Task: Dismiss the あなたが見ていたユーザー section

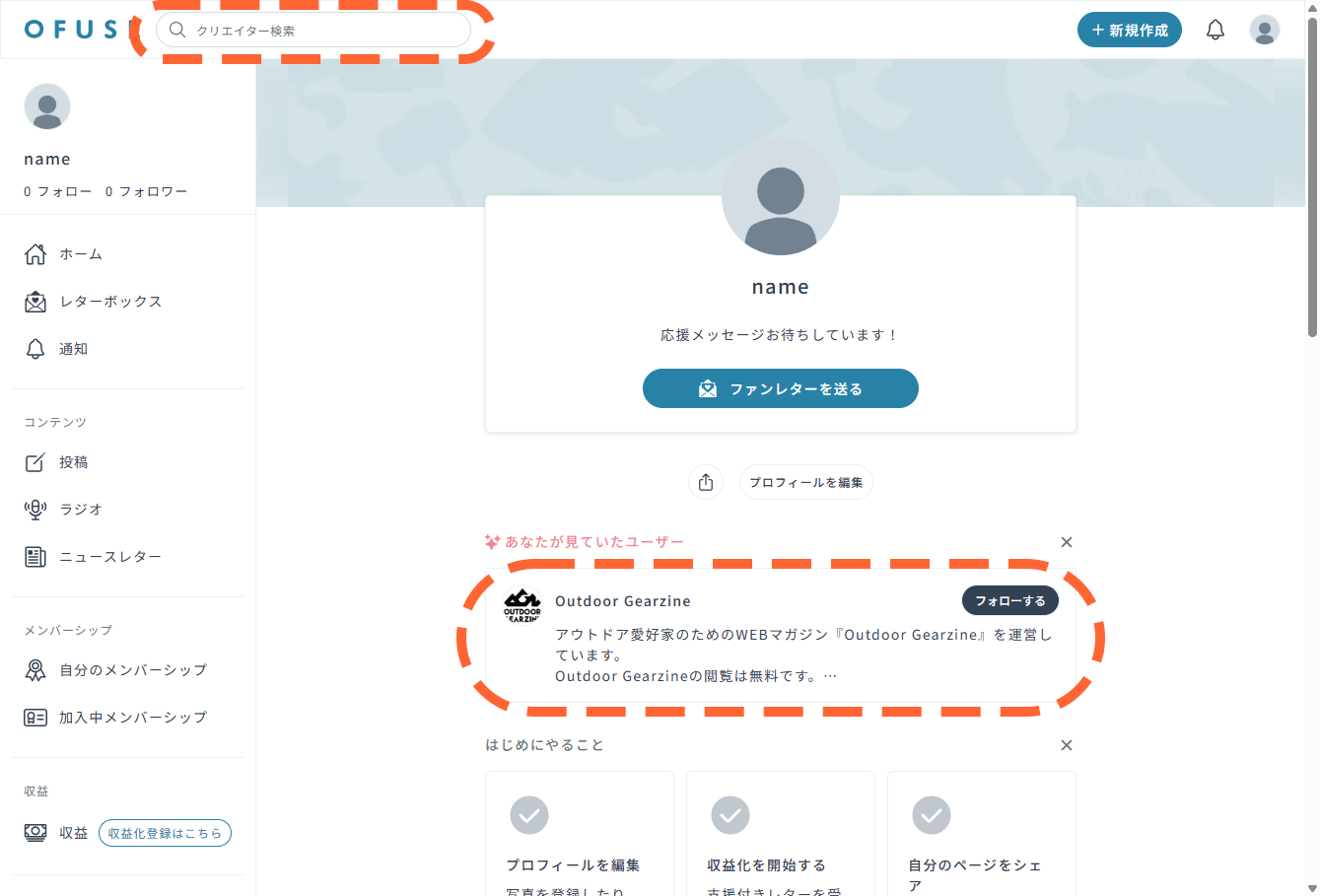Action: (x=1066, y=542)
